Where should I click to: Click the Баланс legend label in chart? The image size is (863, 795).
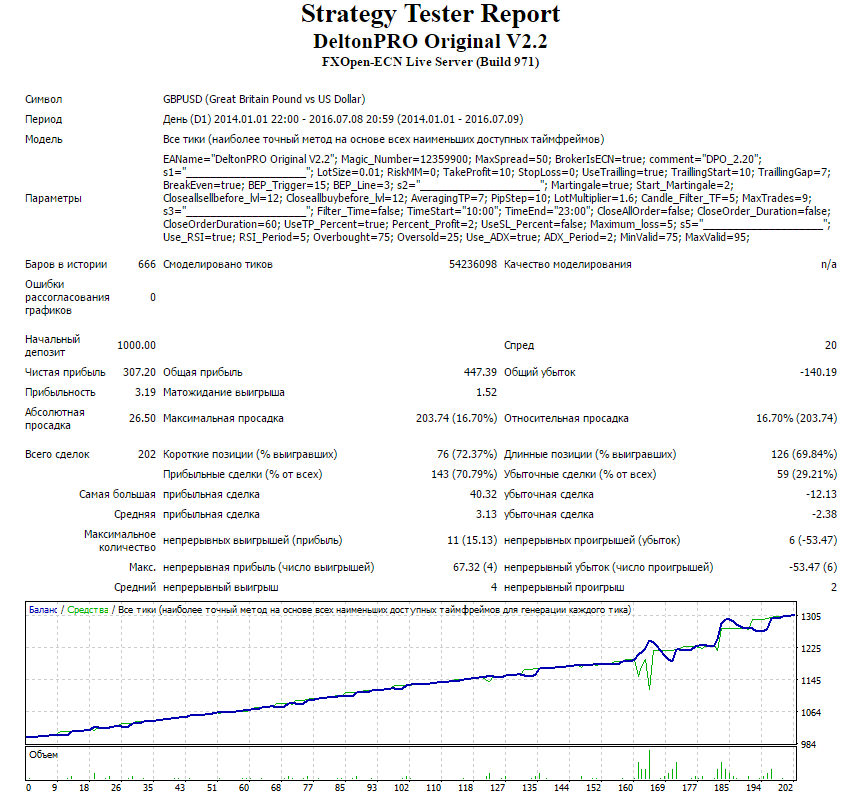[43, 610]
